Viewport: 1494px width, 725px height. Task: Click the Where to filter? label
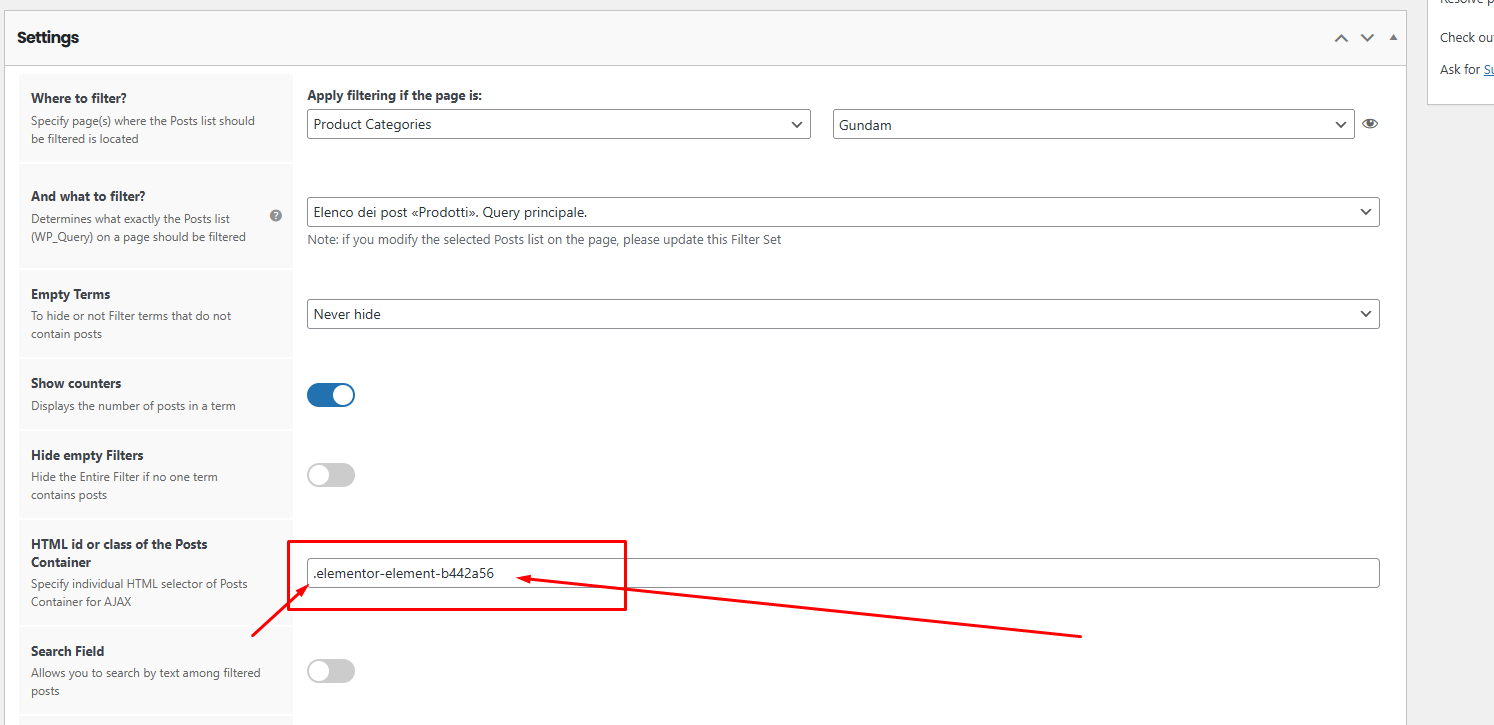click(79, 98)
